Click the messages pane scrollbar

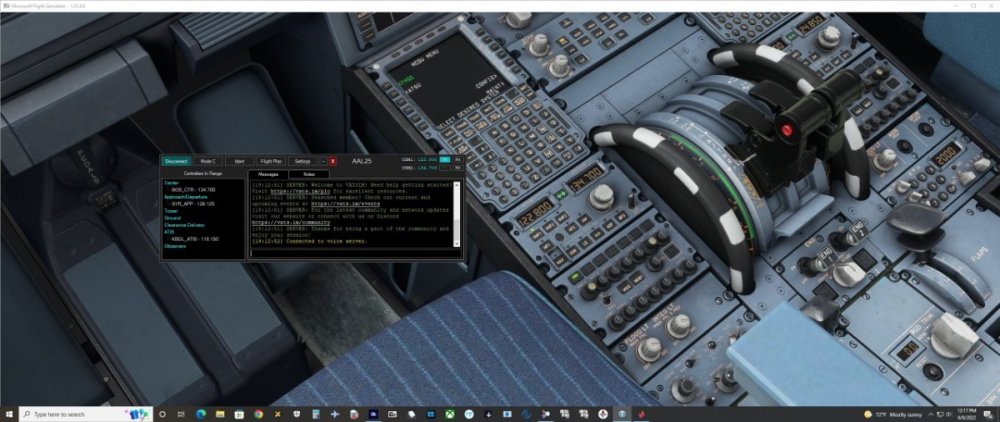(457, 214)
